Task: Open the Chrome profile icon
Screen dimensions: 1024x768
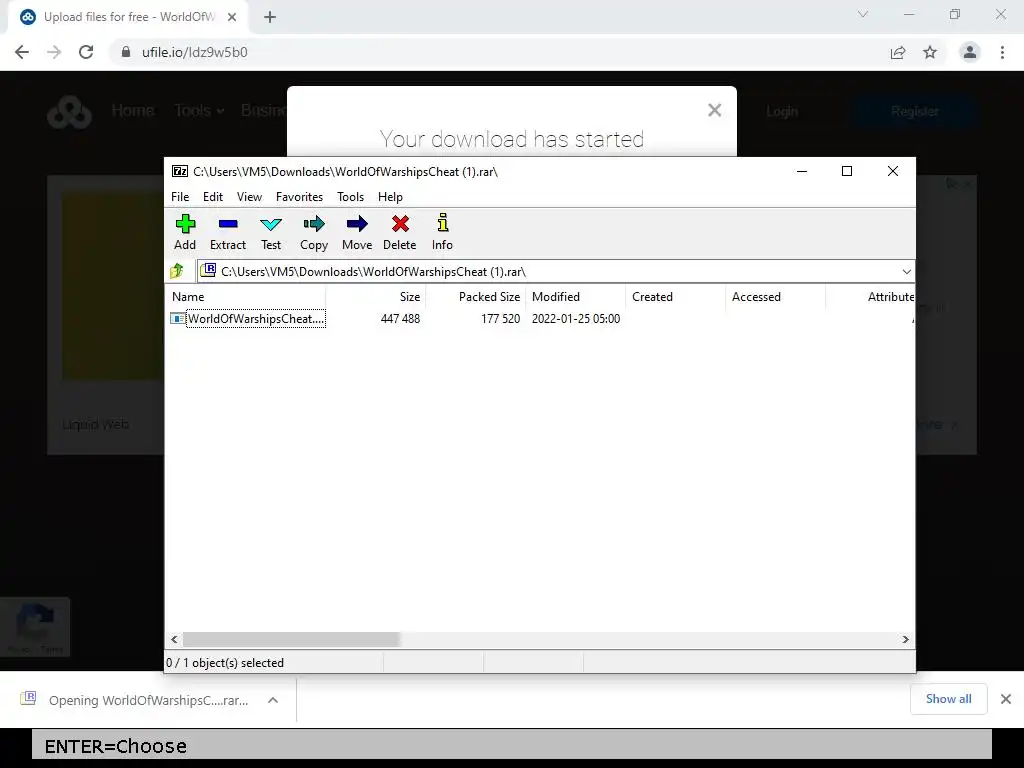Action: point(970,52)
